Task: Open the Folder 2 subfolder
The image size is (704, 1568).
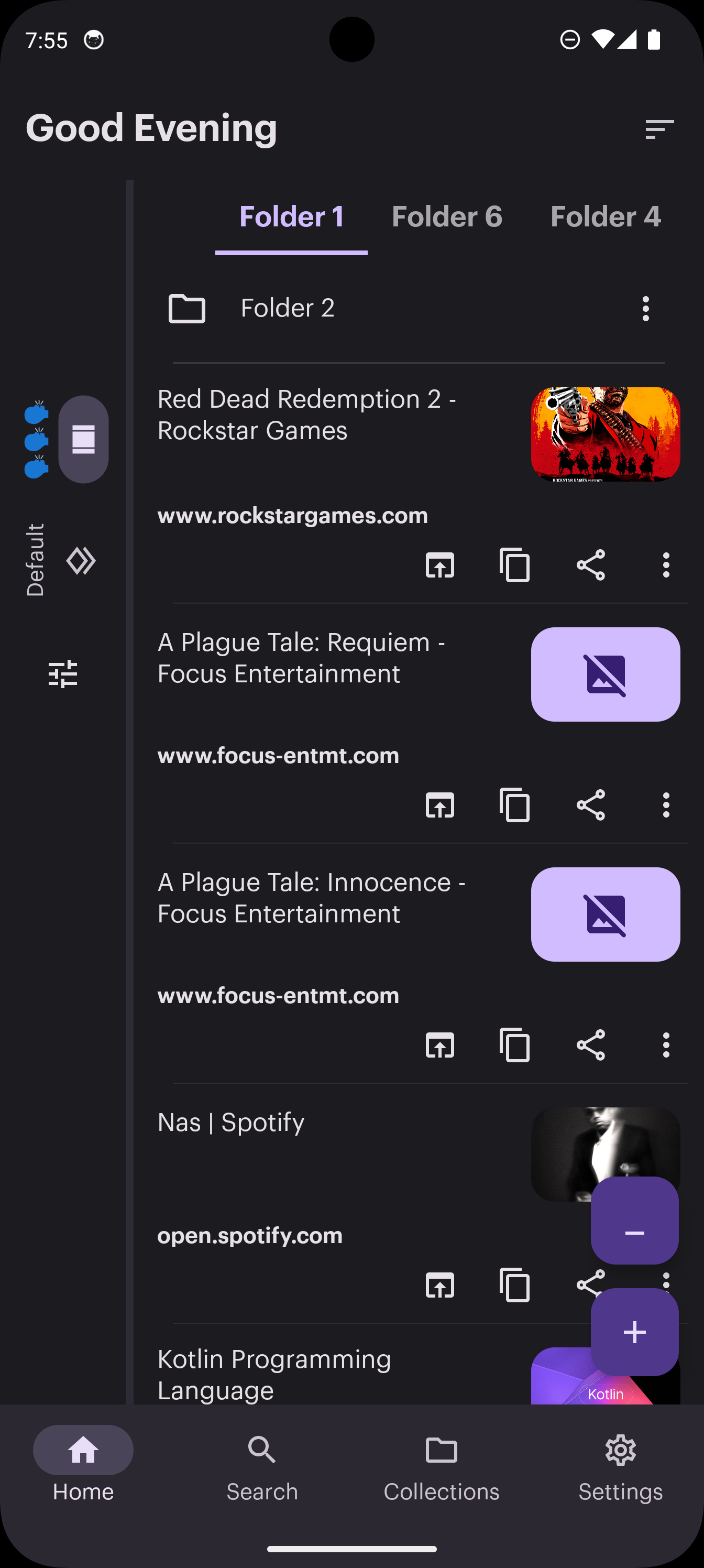Action: [x=287, y=309]
